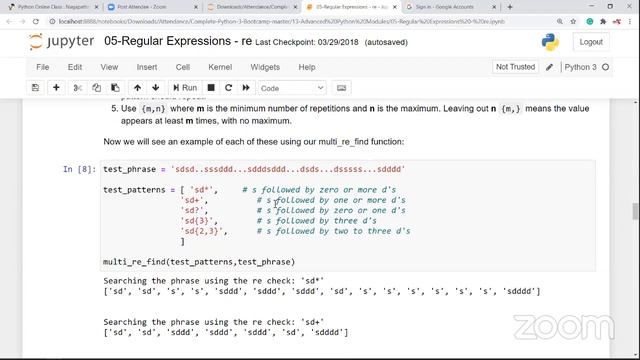Insert cell below with plus icon
Viewport: 640px width, 360px height.
point(56,88)
